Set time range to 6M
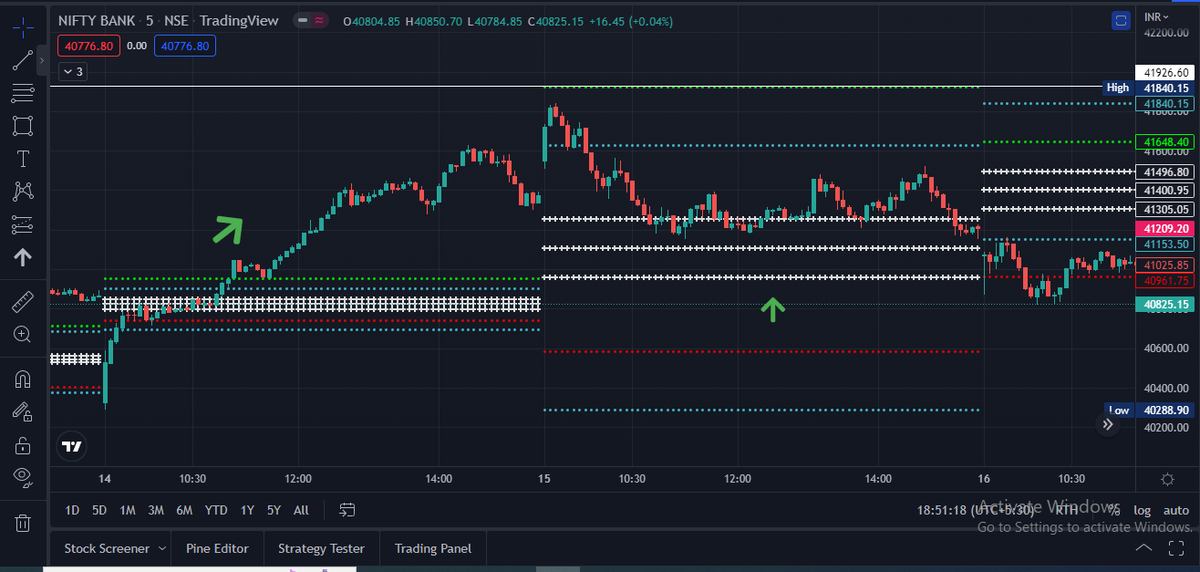Viewport: 1200px width, 572px height. pyautogui.click(x=184, y=510)
